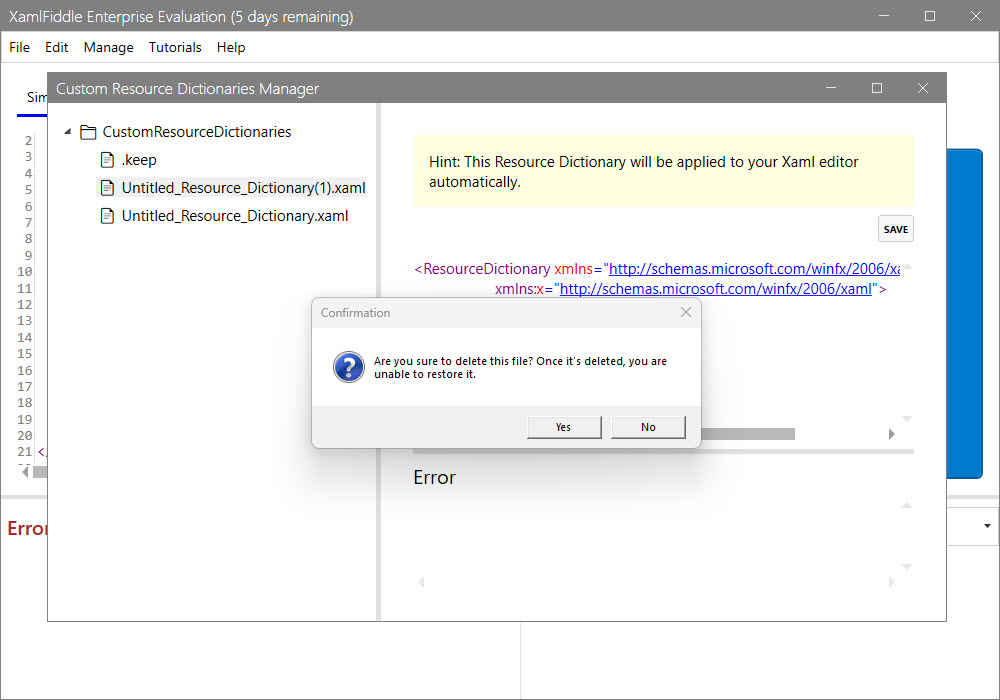Click the code editor scroll right arrow
1000x700 pixels.
pos(892,434)
